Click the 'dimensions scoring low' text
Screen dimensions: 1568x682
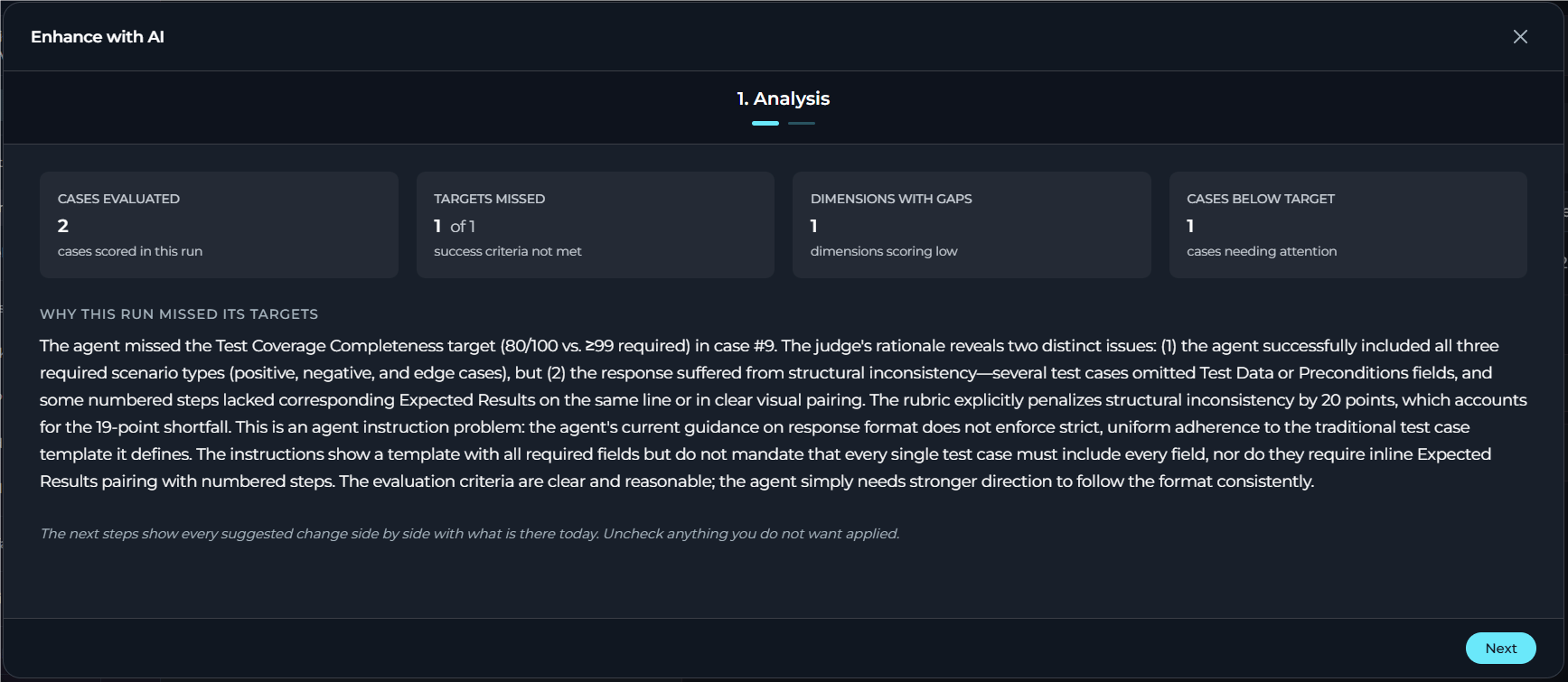pos(884,251)
